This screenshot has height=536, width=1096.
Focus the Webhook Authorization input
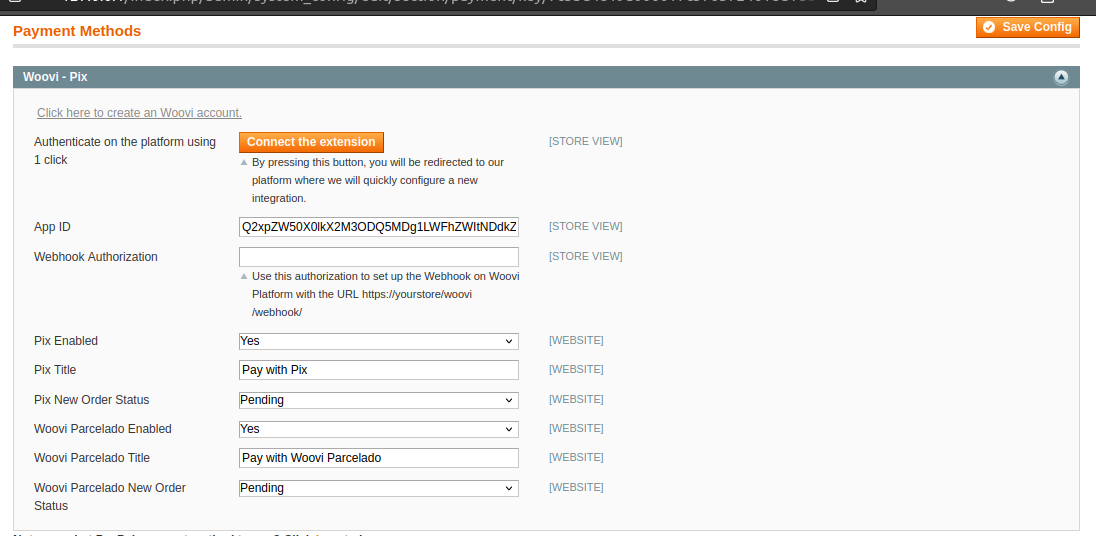(379, 257)
